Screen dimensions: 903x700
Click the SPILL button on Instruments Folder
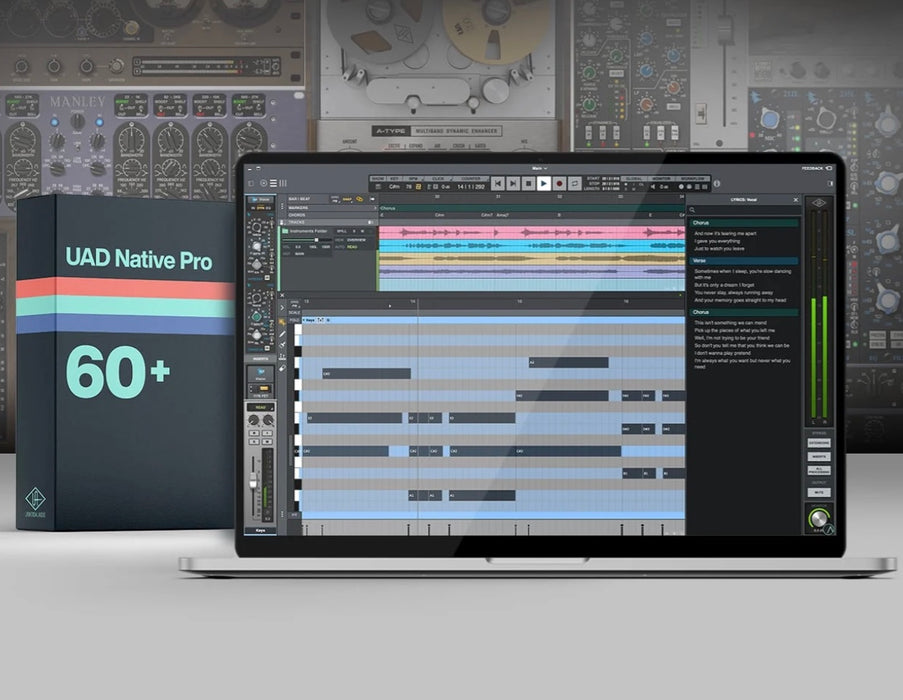click(342, 231)
